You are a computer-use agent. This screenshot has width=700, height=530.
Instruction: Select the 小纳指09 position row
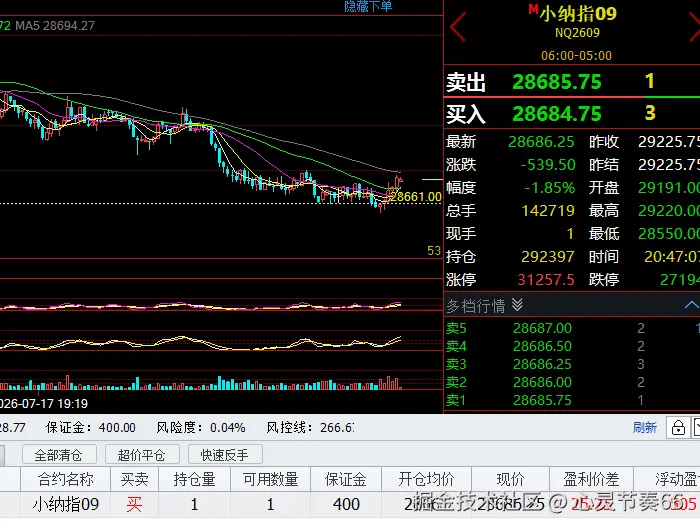click(350, 504)
